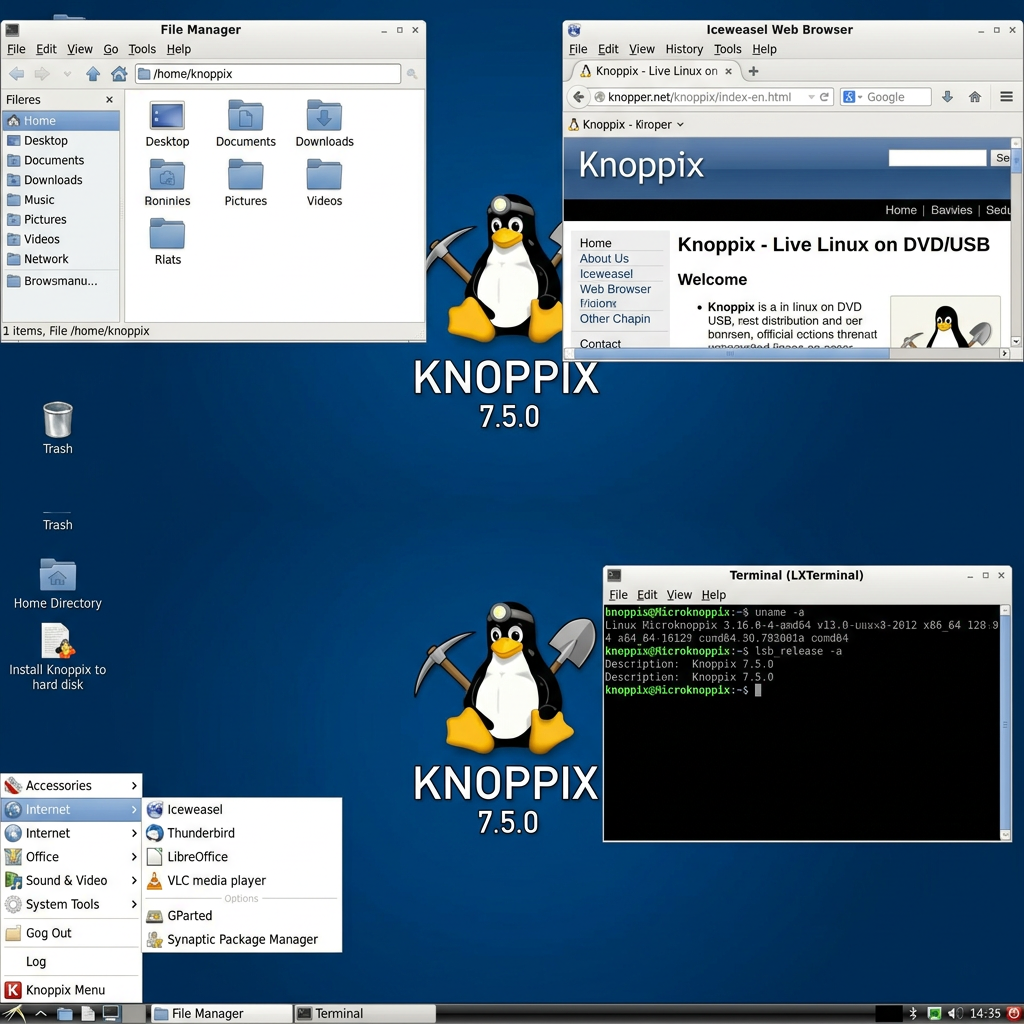Open the View menu in Terminal

tap(679, 595)
